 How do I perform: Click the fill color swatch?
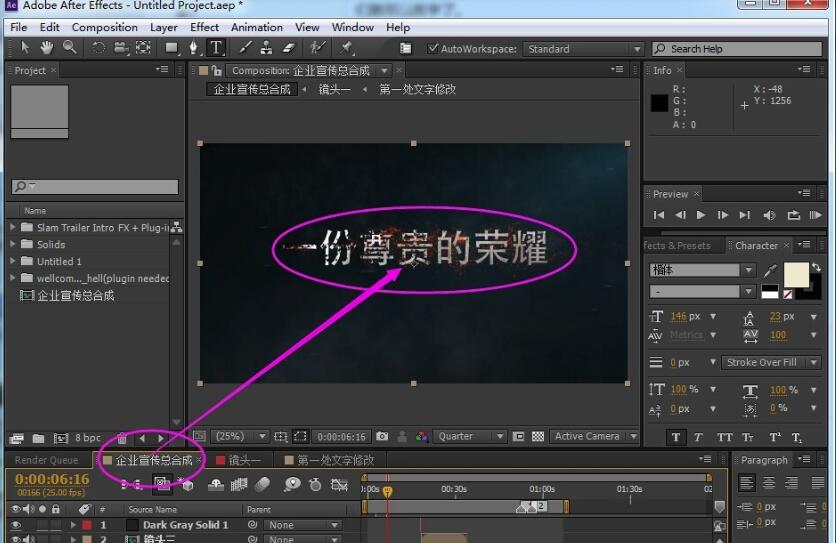[x=795, y=275]
